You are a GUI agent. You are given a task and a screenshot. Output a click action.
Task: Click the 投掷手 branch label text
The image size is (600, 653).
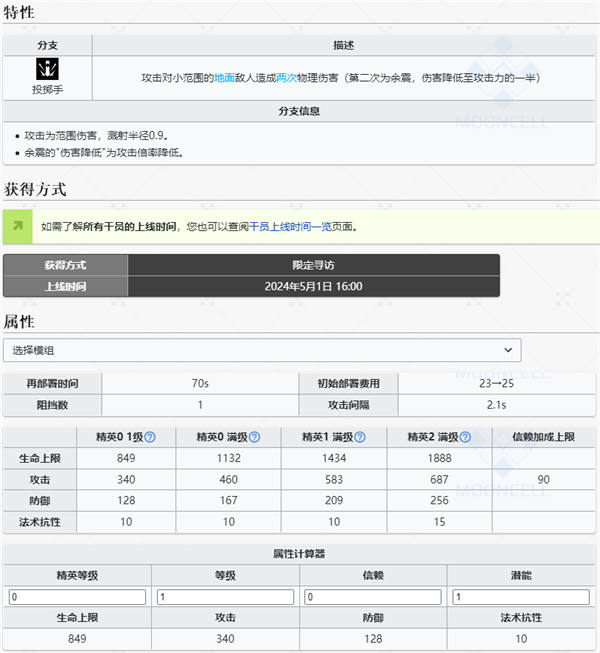(x=47, y=90)
